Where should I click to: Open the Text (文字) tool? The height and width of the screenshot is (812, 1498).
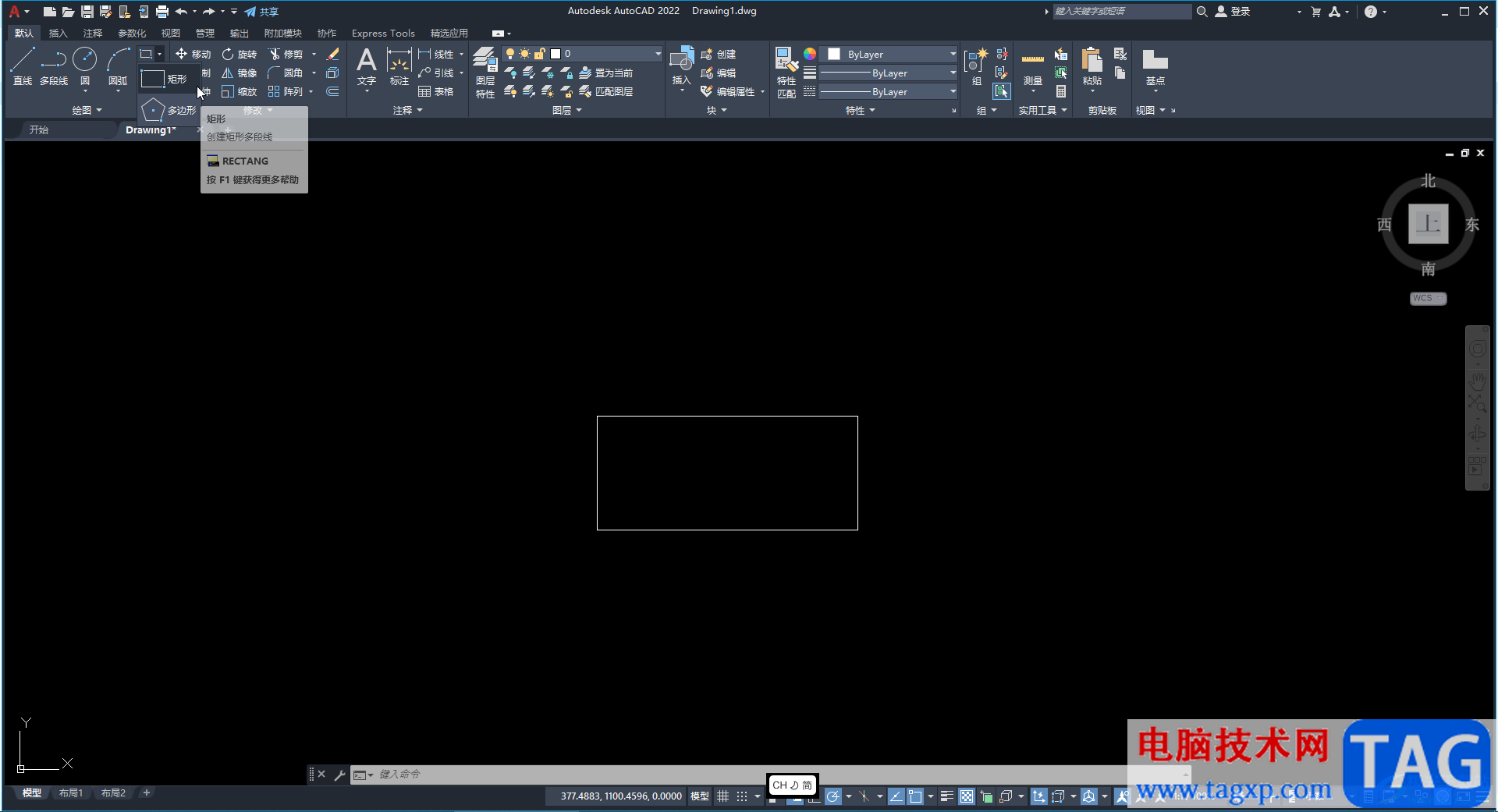(367, 66)
